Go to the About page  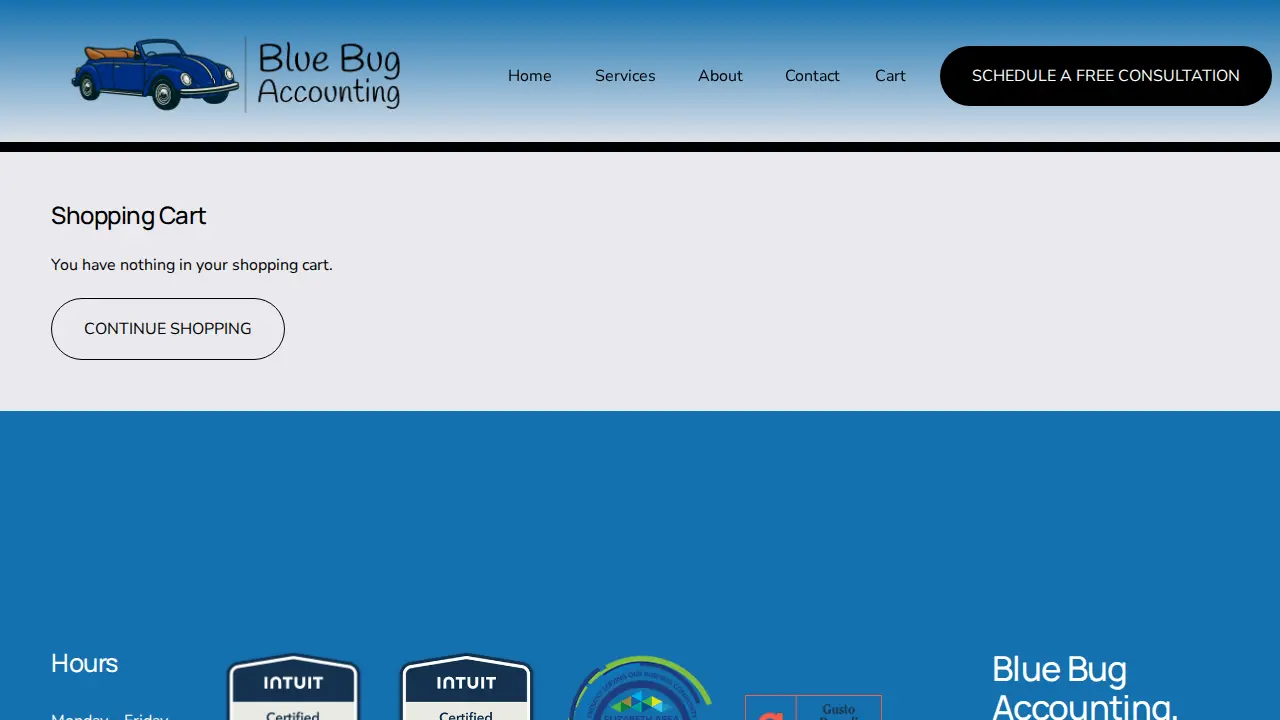(720, 76)
